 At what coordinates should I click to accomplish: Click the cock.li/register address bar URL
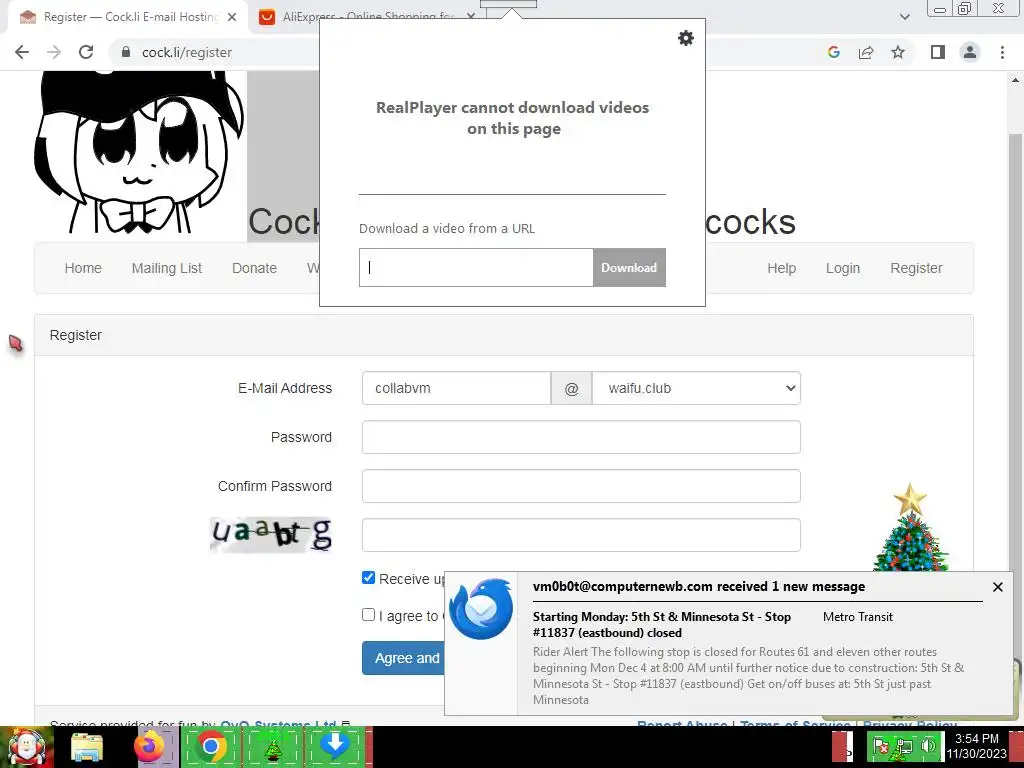click(x=187, y=52)
